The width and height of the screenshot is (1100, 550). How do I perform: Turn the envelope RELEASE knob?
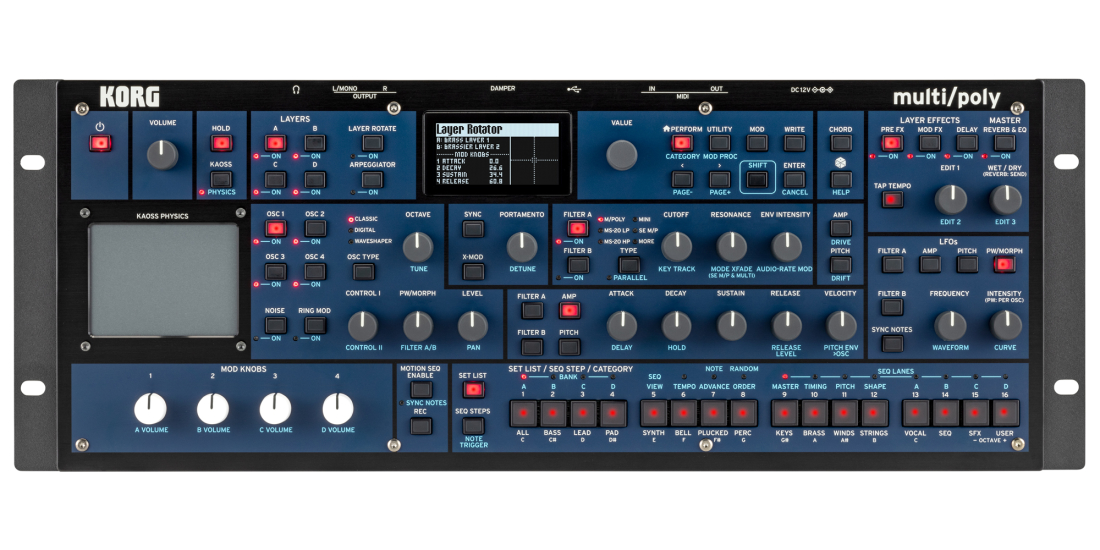click(786, 326)
